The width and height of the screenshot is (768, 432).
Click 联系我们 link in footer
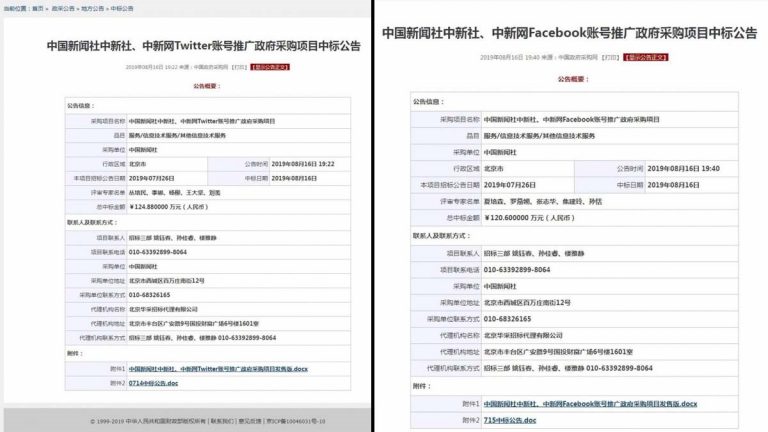pos(222,421)
